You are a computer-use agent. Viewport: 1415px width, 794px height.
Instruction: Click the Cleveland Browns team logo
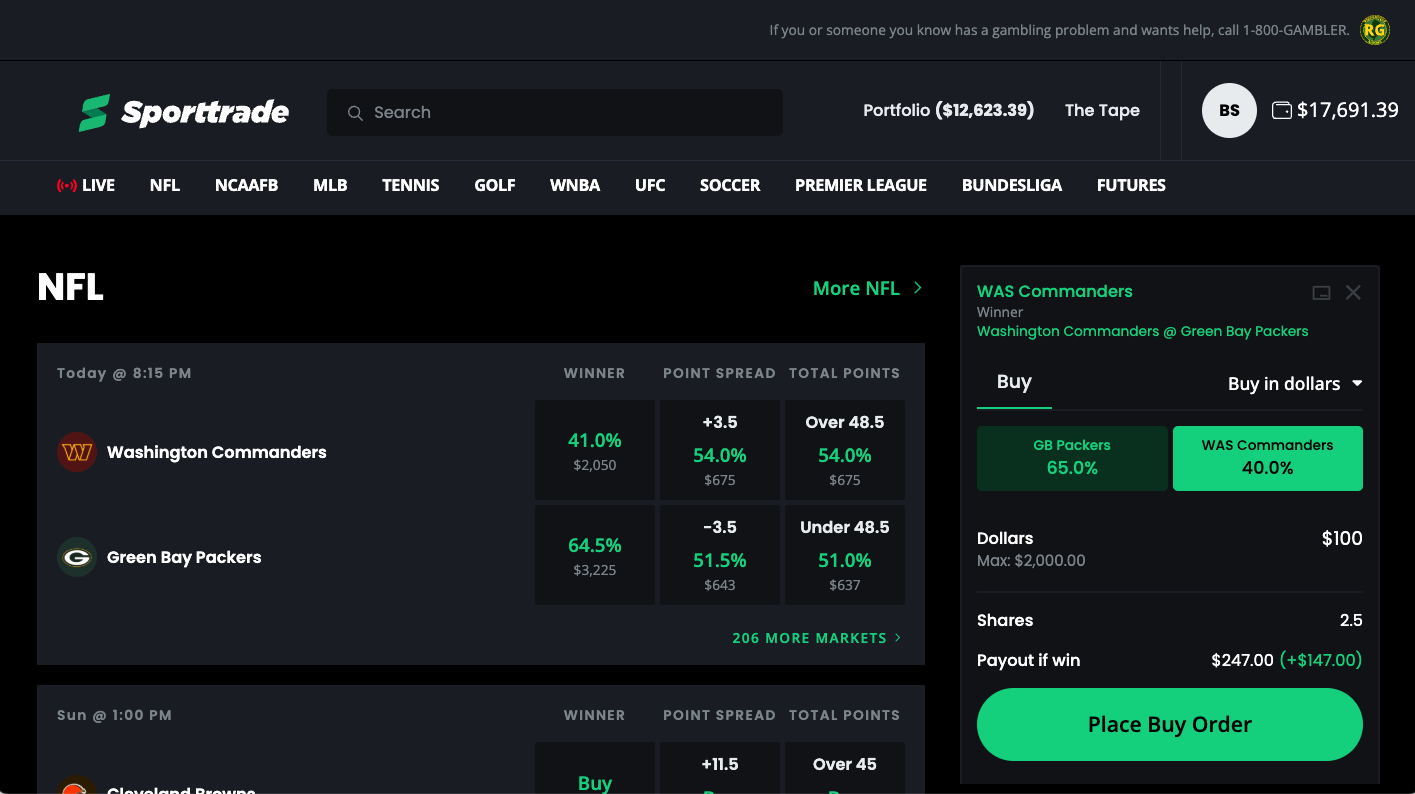(77, 785)
